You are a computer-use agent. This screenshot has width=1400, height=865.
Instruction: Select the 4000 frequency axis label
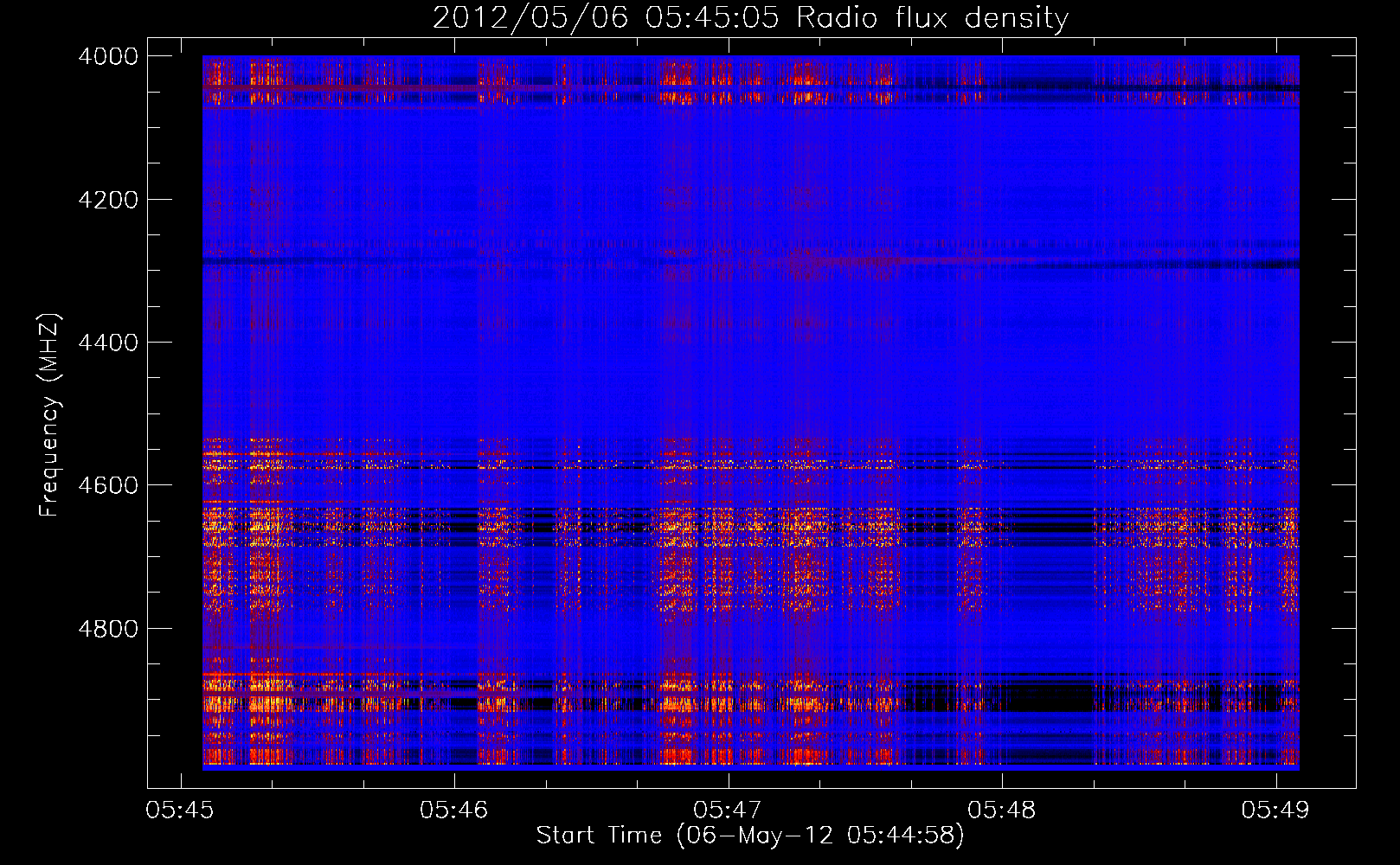(108, 56)
